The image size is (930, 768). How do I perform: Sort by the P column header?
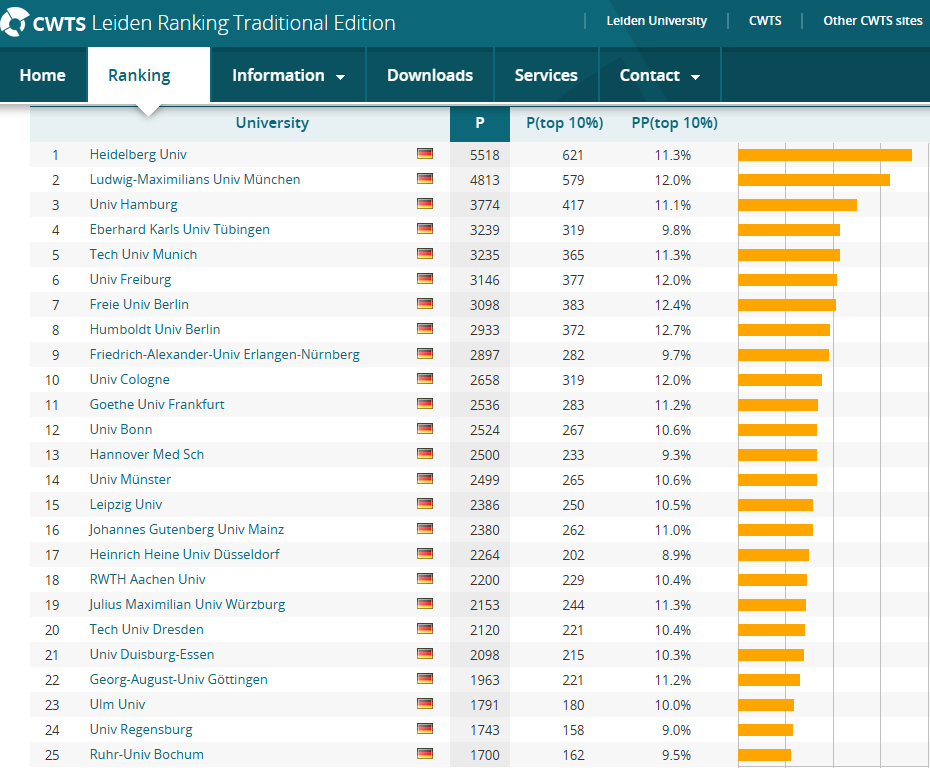point(480,123)
